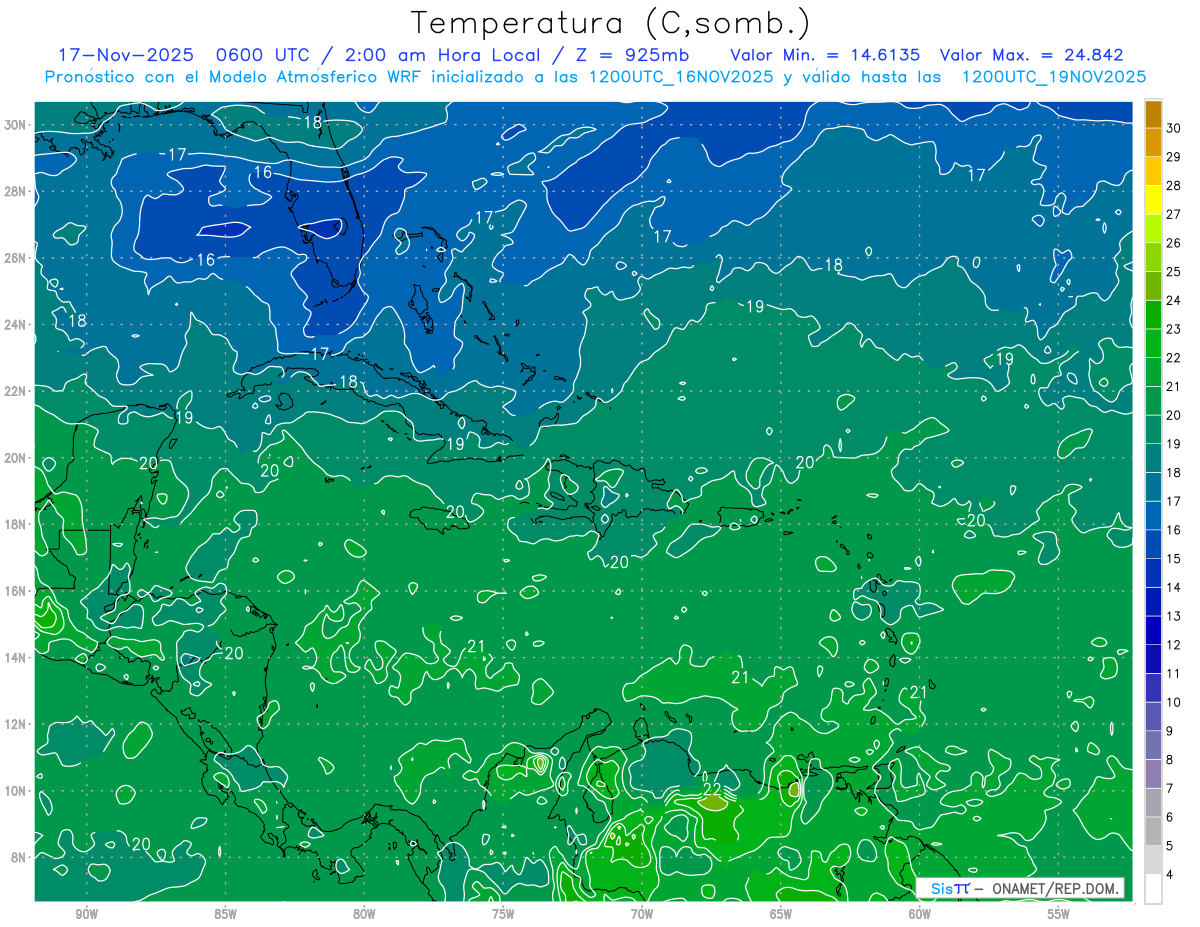Screen dimensions: 1200x927
Task: Click the "ONAMET/REP.DOM." credit label
Action: 1054,888
